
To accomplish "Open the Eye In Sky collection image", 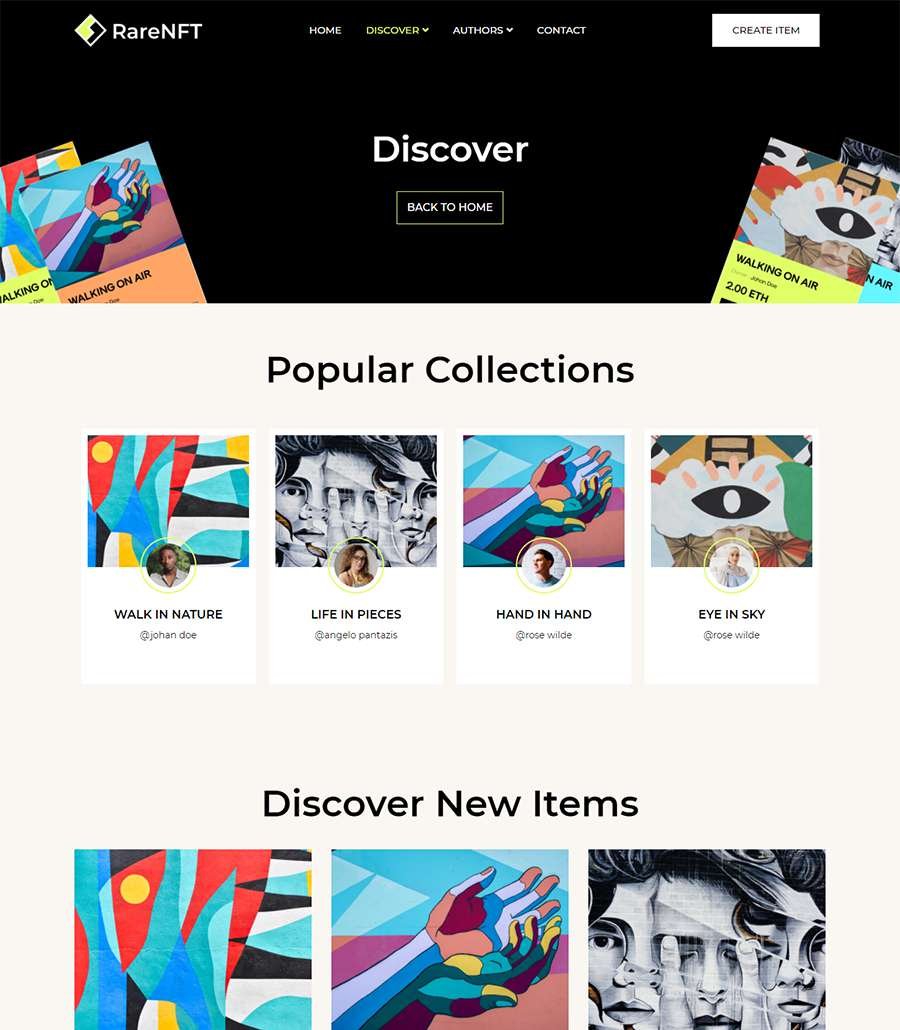I will pyautogui.click(x=731, y=501).
